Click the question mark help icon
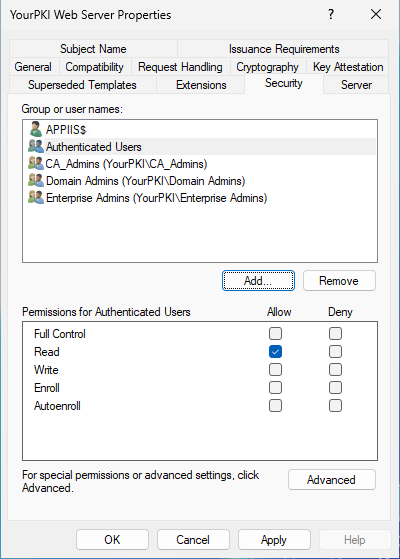This screenshot has height=559, width=400. pyautogui.click(x=331, y=15)
